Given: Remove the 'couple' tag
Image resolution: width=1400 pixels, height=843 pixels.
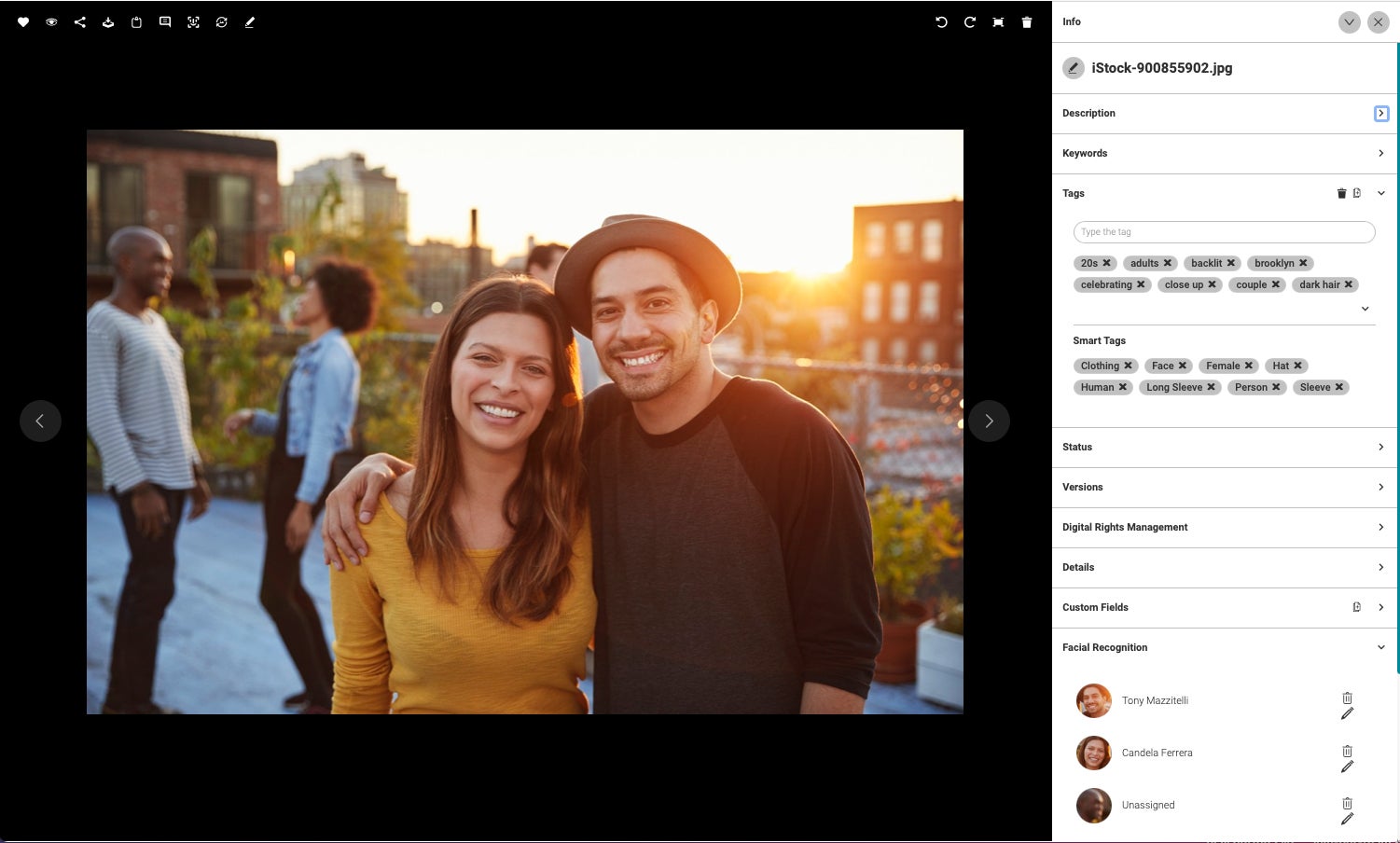Looking at the screenshot, I should 1275,284.
